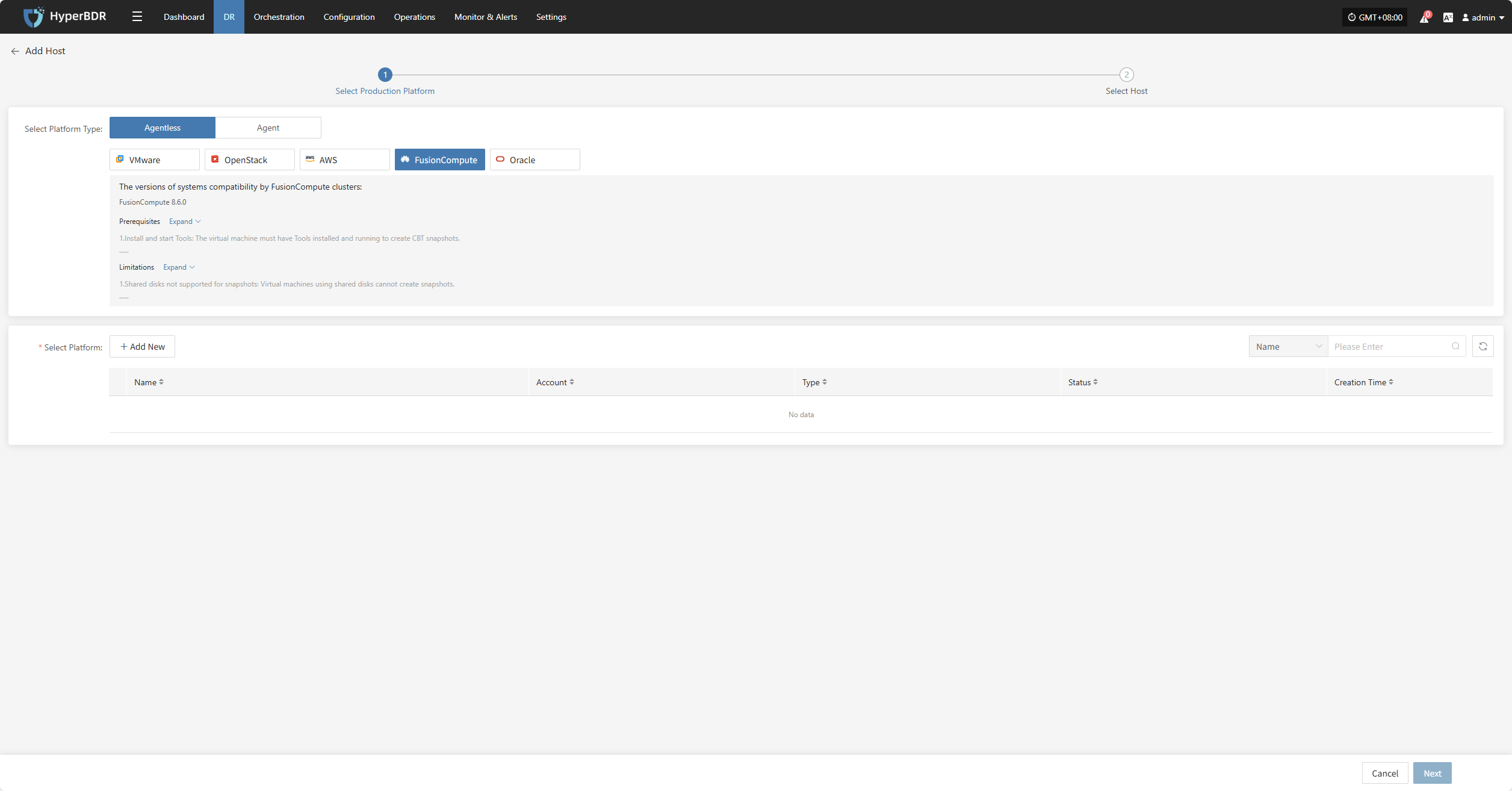Select the Agentless platform type
Viewport: 1512px width, 791px height.
coord(163,128)
